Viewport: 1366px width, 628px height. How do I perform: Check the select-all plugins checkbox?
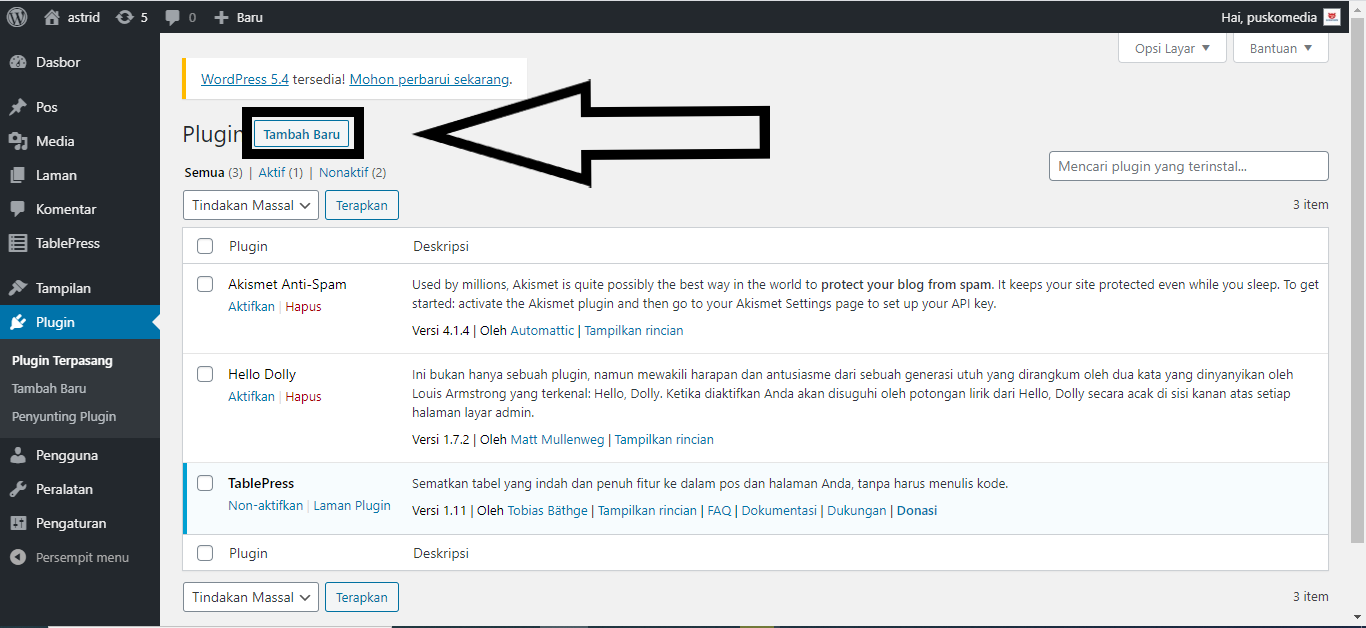coord(205,244)
